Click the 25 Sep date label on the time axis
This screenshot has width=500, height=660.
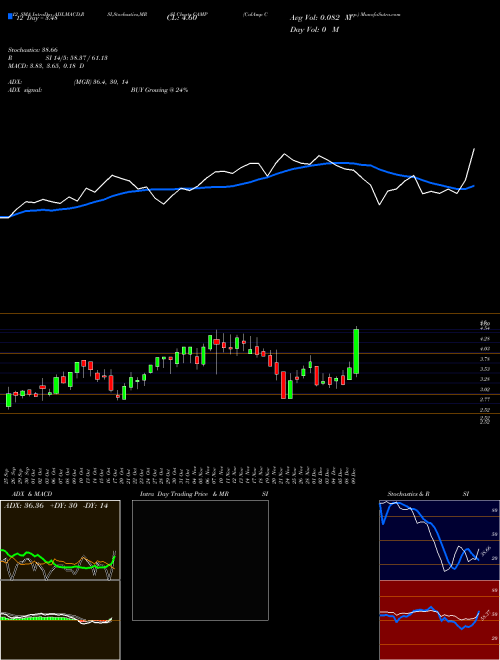[8, 476]
